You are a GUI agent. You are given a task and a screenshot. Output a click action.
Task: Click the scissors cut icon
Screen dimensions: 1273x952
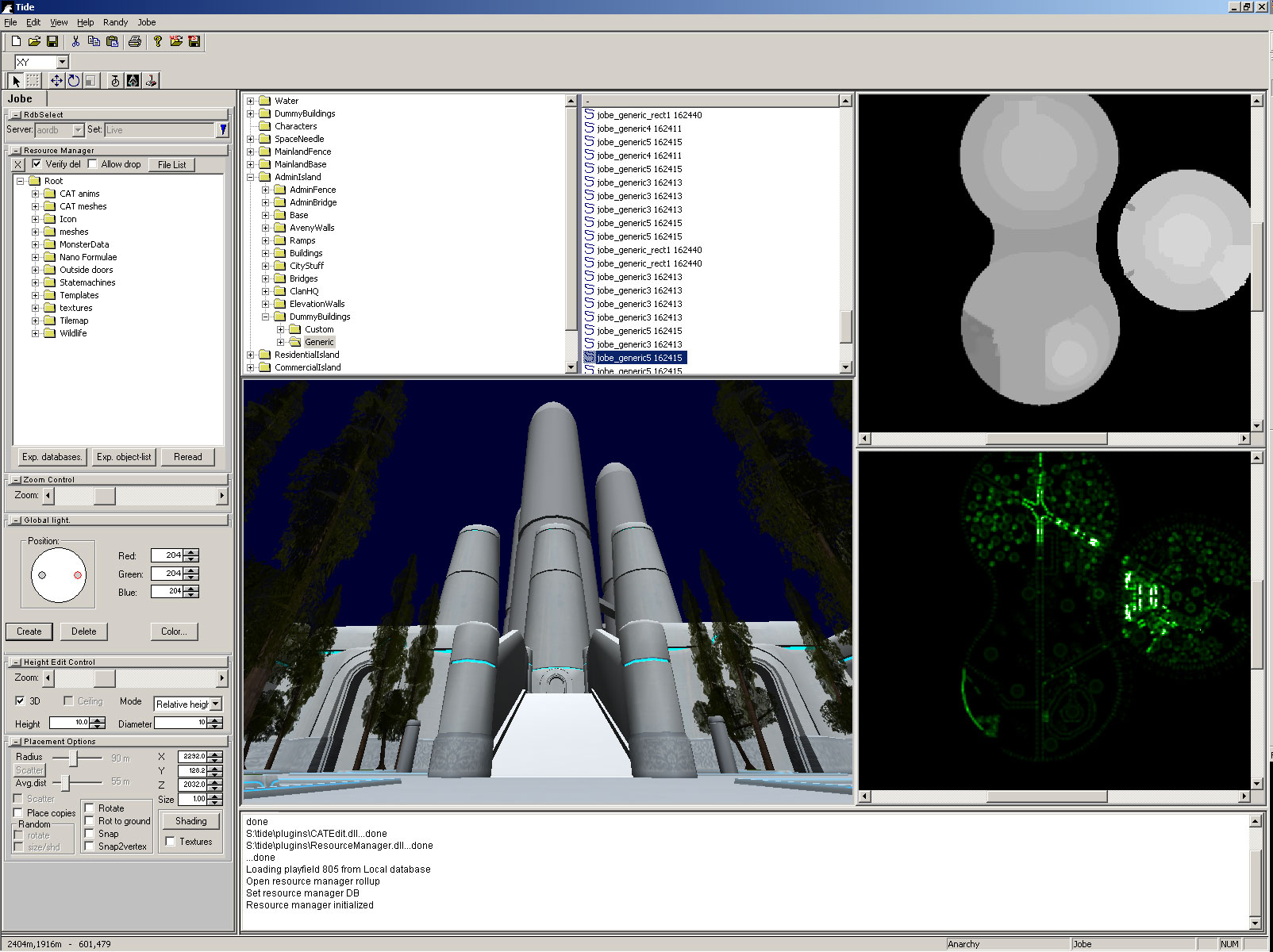[75, 41]
